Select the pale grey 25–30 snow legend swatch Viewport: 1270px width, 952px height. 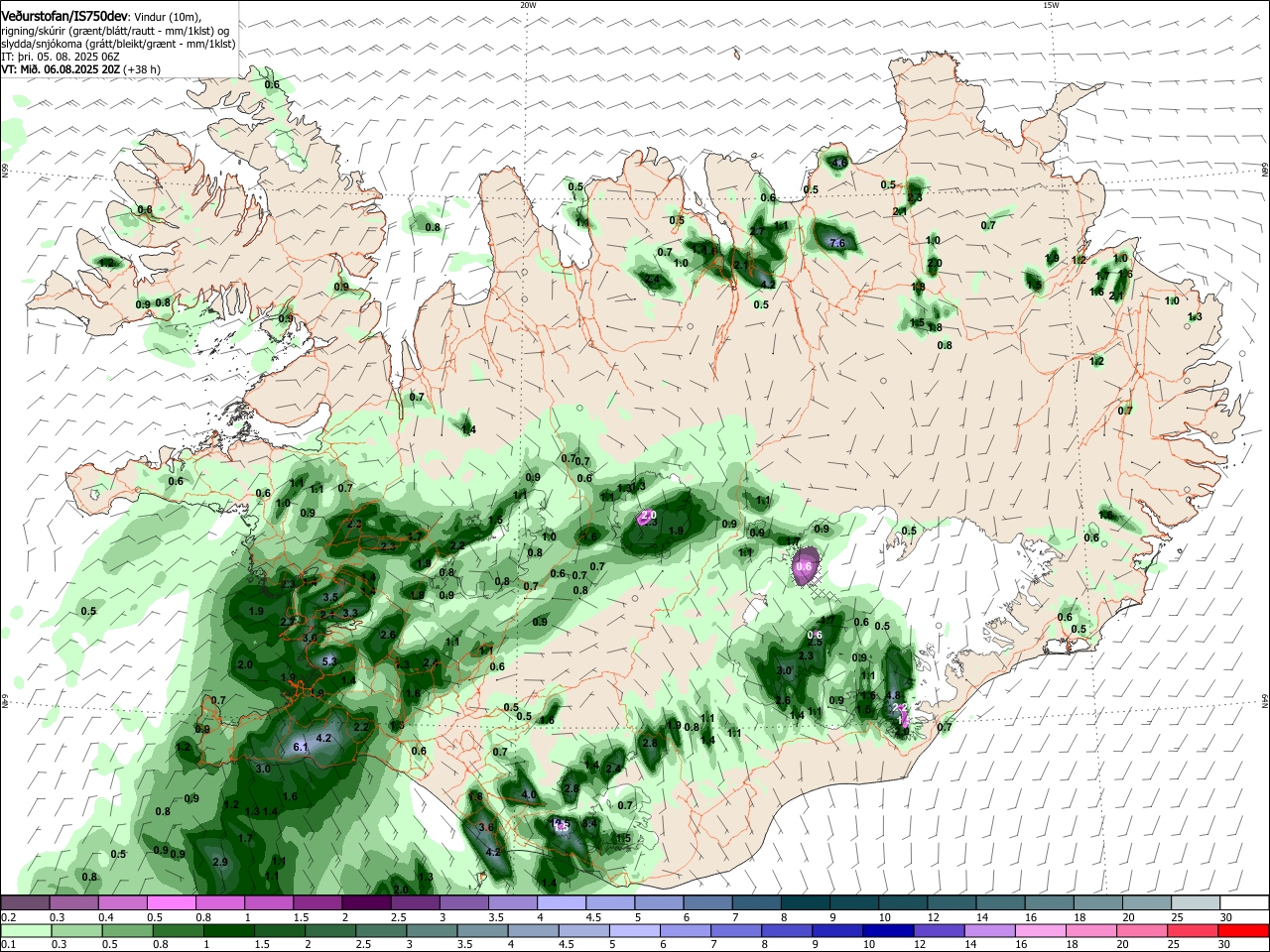(x=1197, y=903)
